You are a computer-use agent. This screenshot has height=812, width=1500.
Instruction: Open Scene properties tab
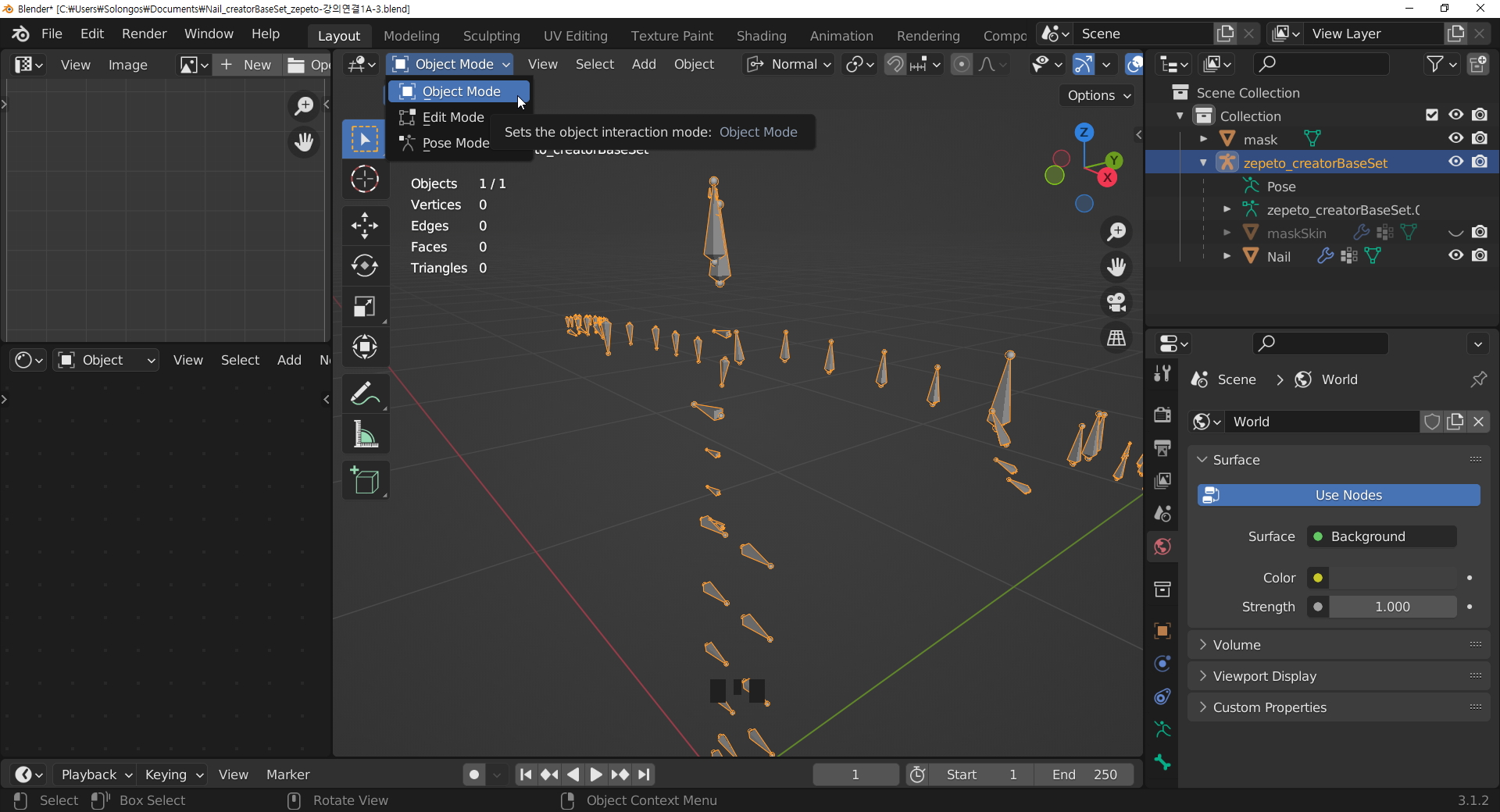click(1162, 513)
